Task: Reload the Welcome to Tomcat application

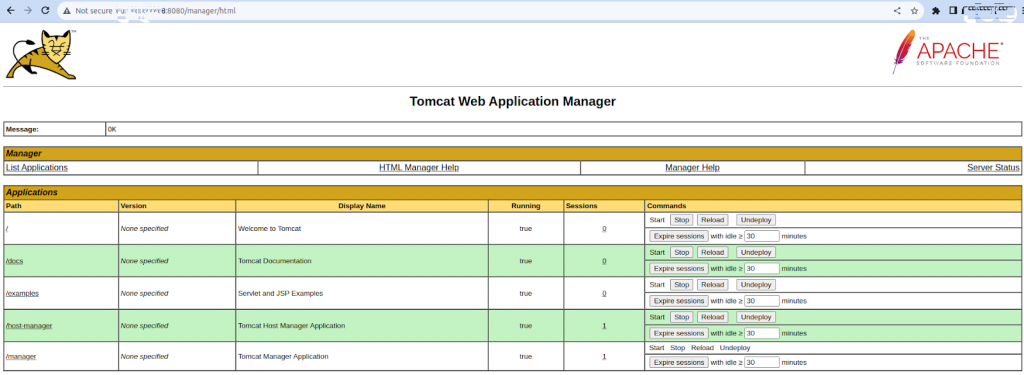Action: [712, 220]
